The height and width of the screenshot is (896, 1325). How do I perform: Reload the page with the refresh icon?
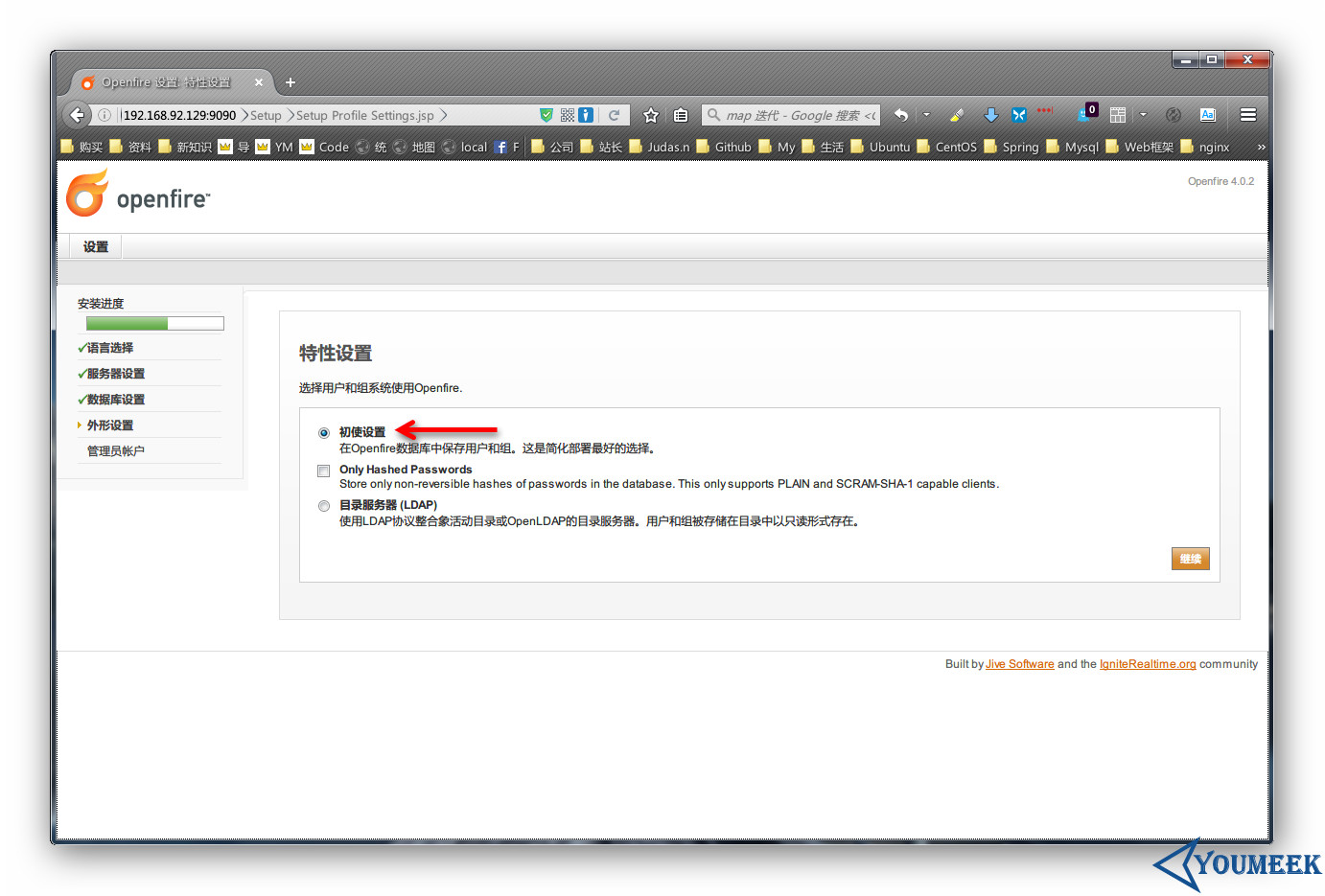tap(614, 115)
